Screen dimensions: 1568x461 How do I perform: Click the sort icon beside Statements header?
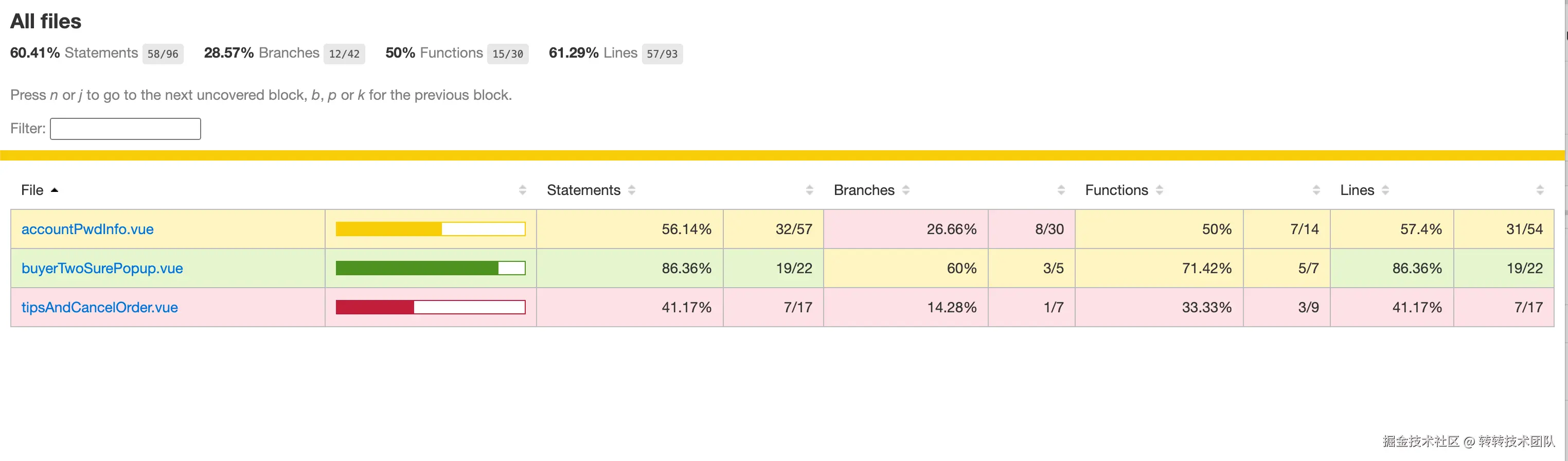[x=632, y=190]
